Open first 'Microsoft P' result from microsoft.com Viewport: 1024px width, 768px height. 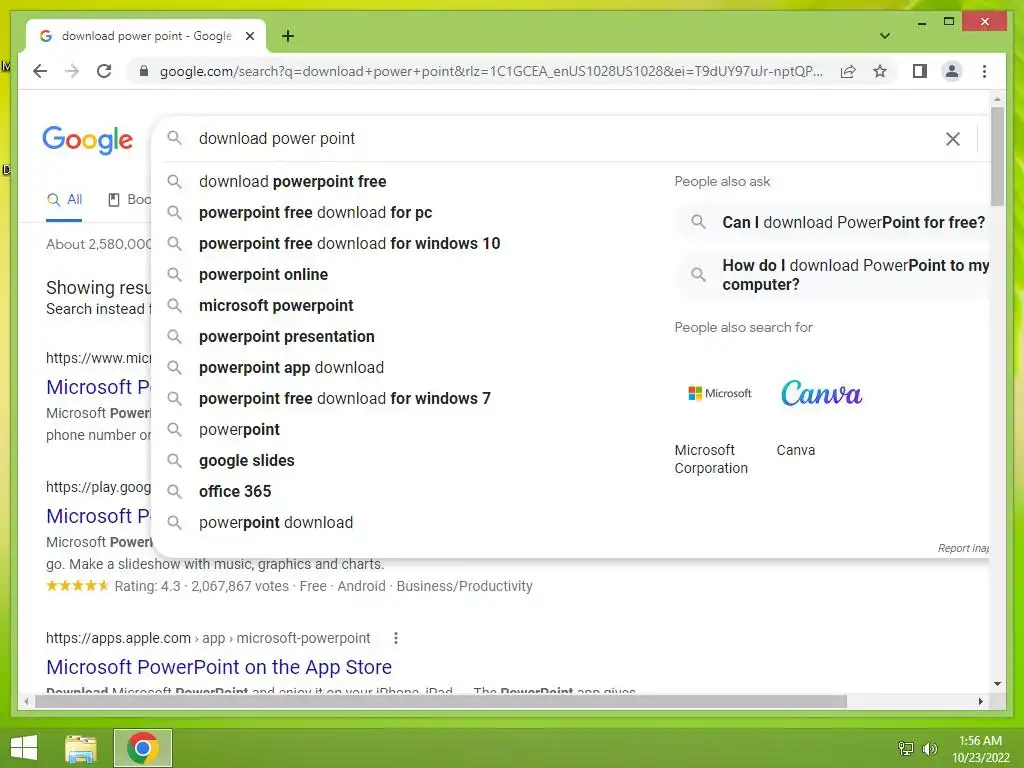(98, 387)
